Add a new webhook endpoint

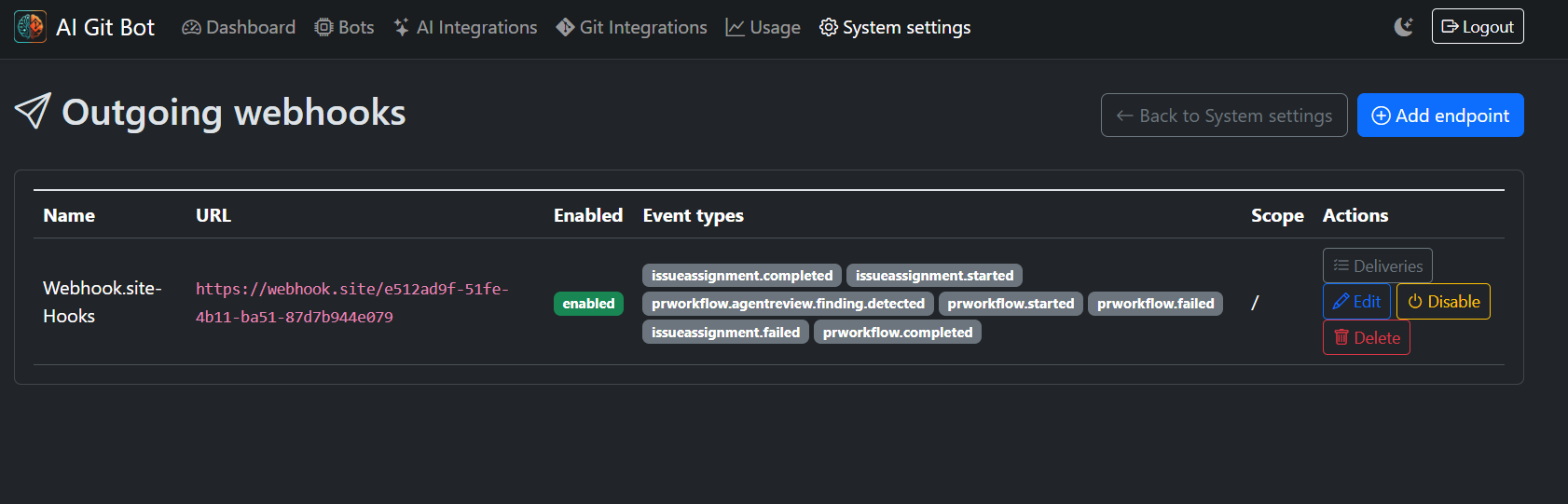1440,116
